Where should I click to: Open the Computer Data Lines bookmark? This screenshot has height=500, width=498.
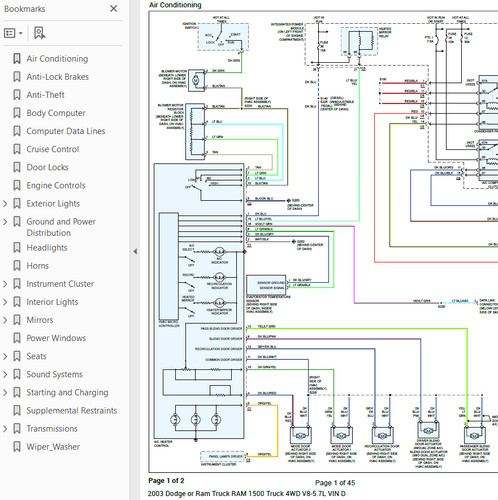66,131
